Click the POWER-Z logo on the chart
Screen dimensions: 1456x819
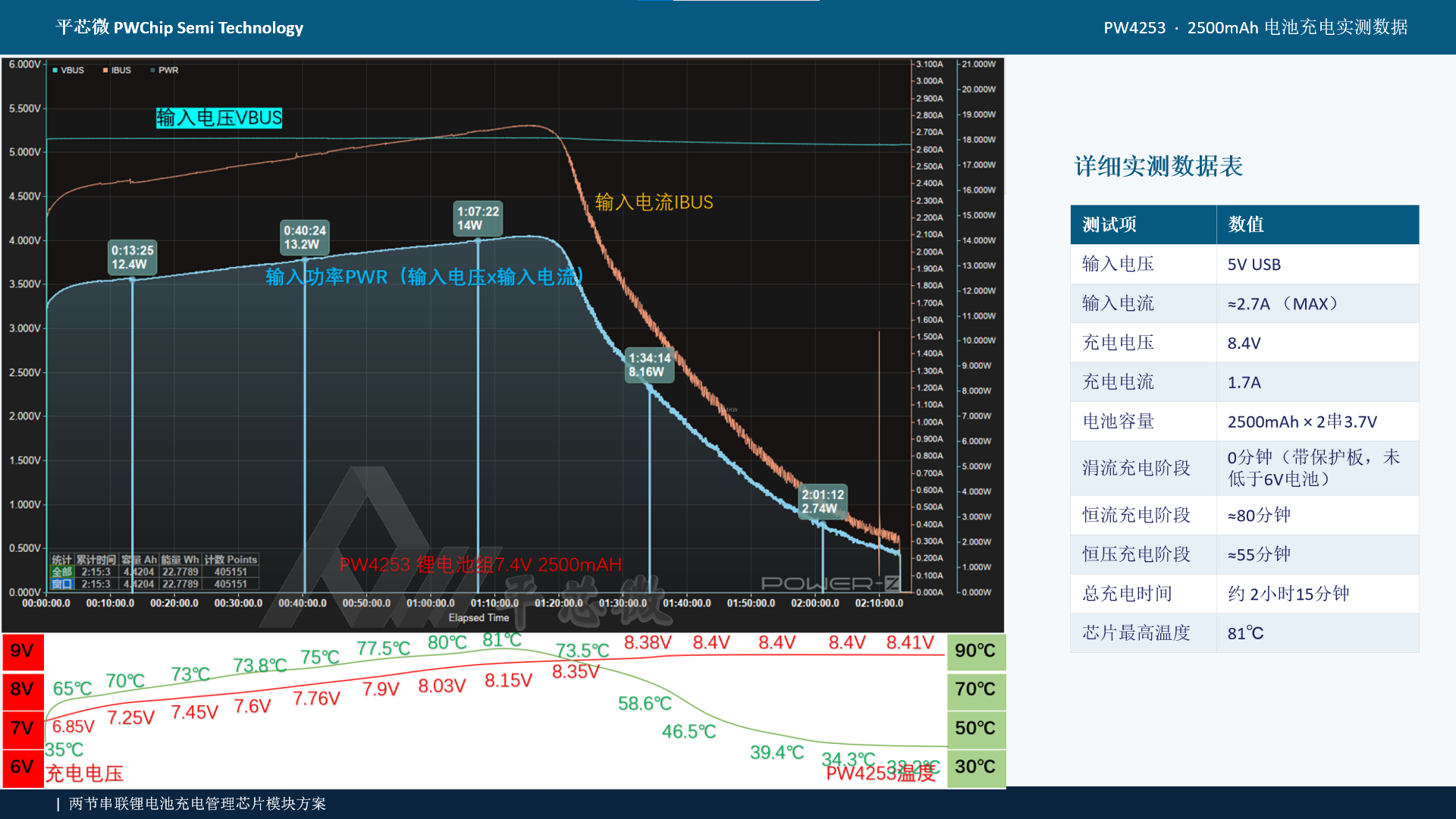pyautogui.click(x=830, y=583)
